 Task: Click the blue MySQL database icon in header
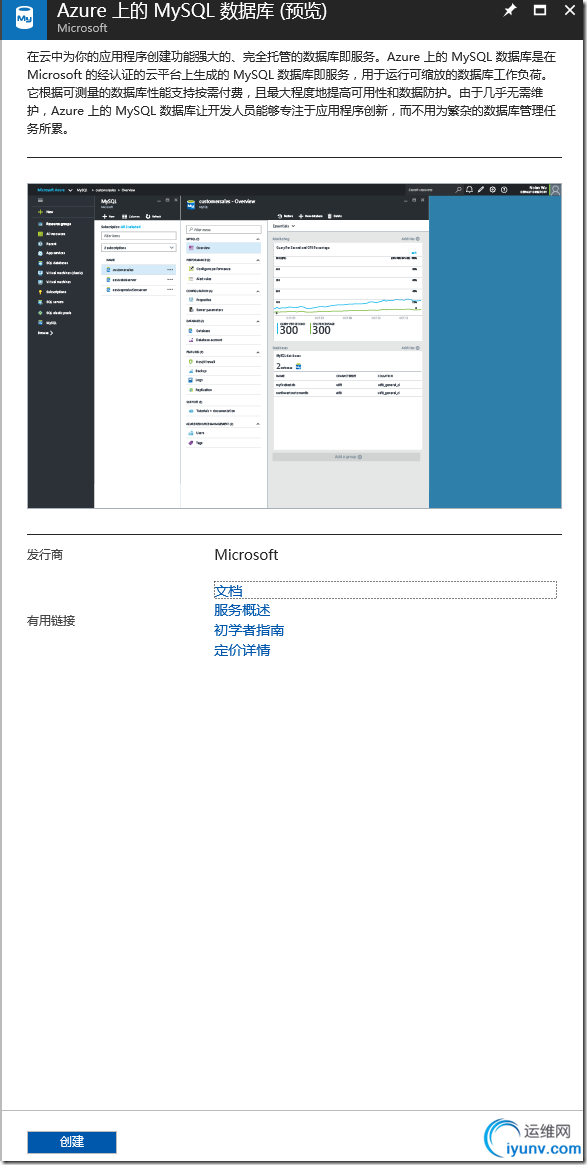tap(25, 18)
